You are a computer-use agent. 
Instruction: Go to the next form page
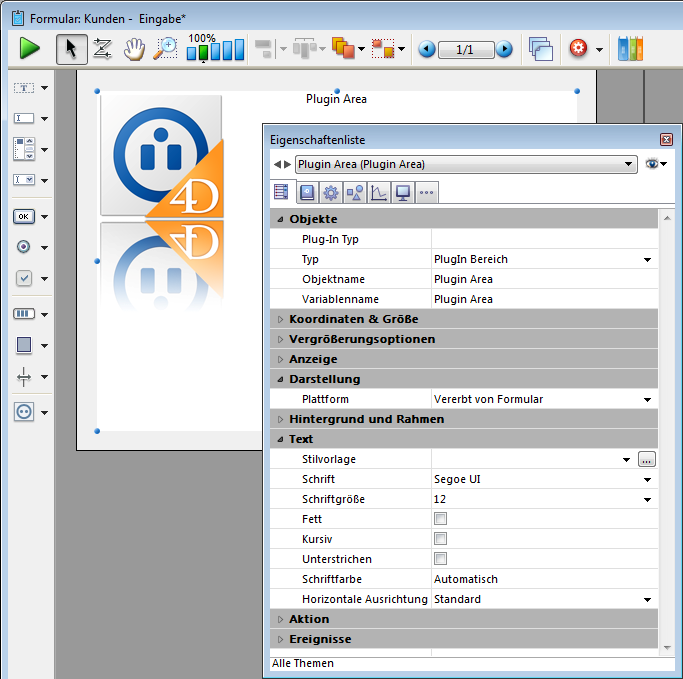tap(504, 49)
